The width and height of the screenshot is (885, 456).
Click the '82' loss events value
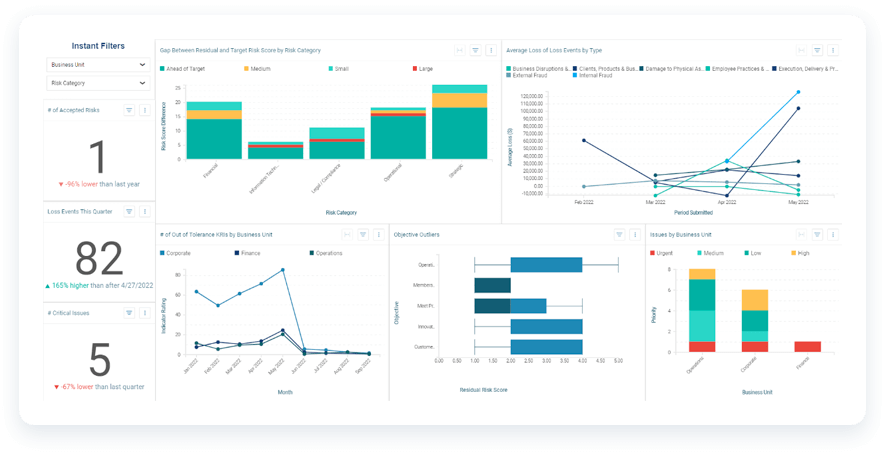pos(99,258)
